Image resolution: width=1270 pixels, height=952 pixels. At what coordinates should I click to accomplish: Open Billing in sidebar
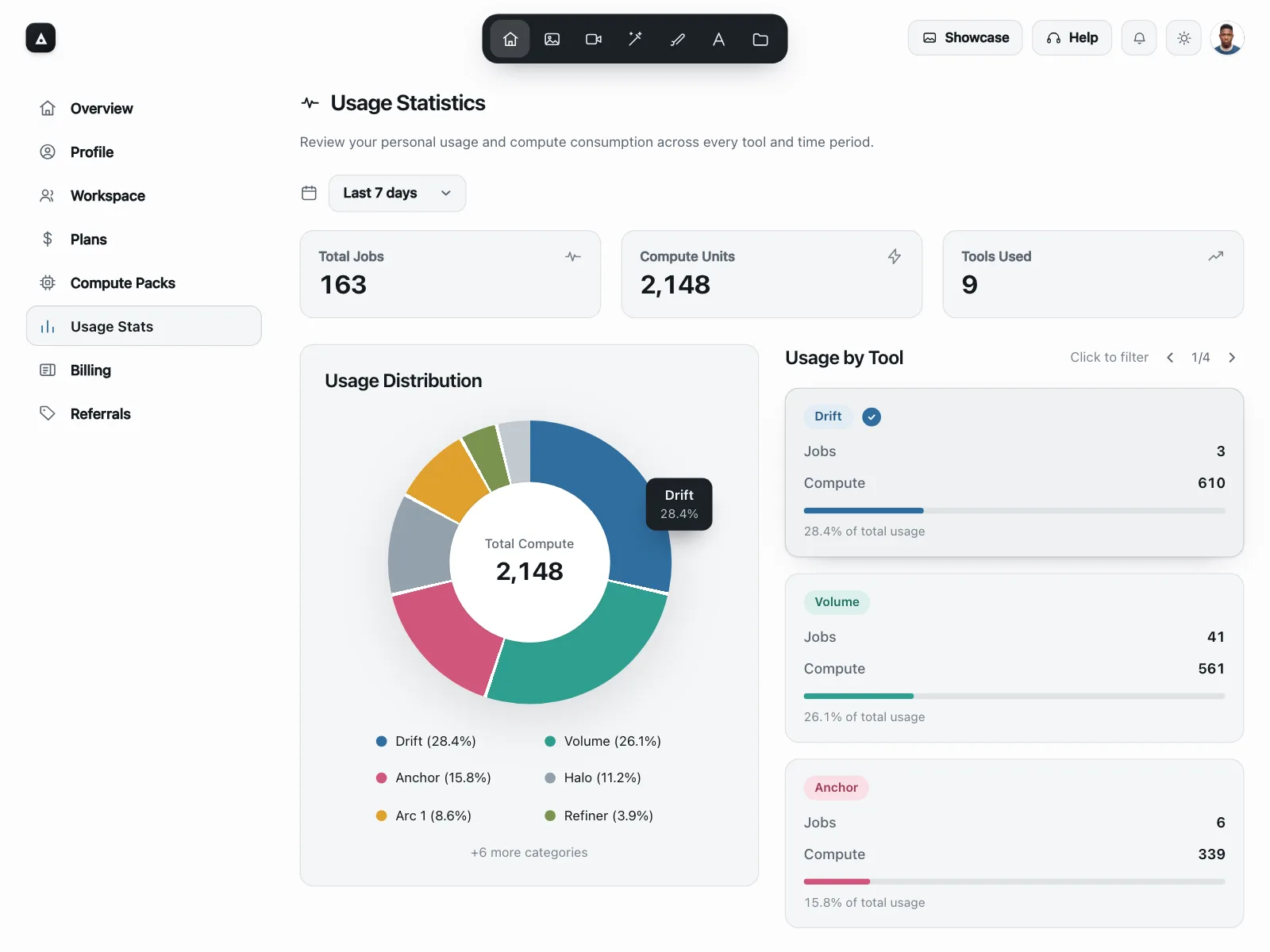point(144,370)
